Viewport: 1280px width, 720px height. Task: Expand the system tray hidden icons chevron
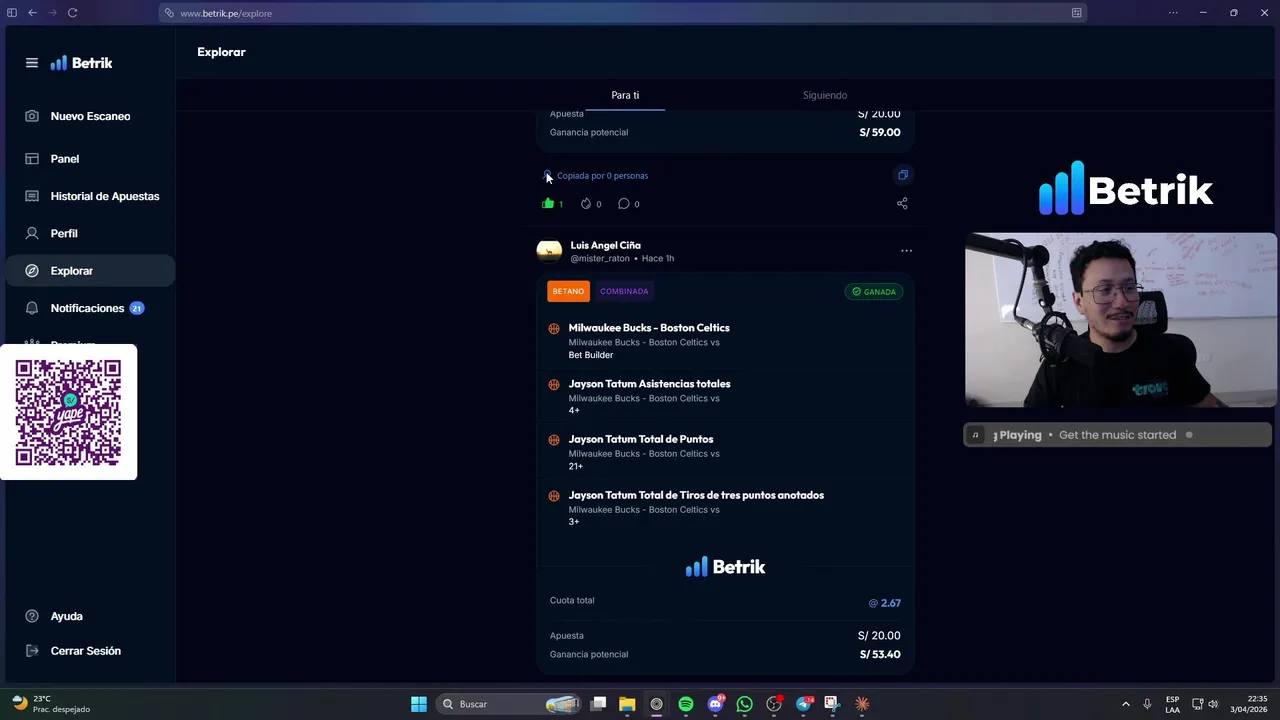[x=1125, y=704]
